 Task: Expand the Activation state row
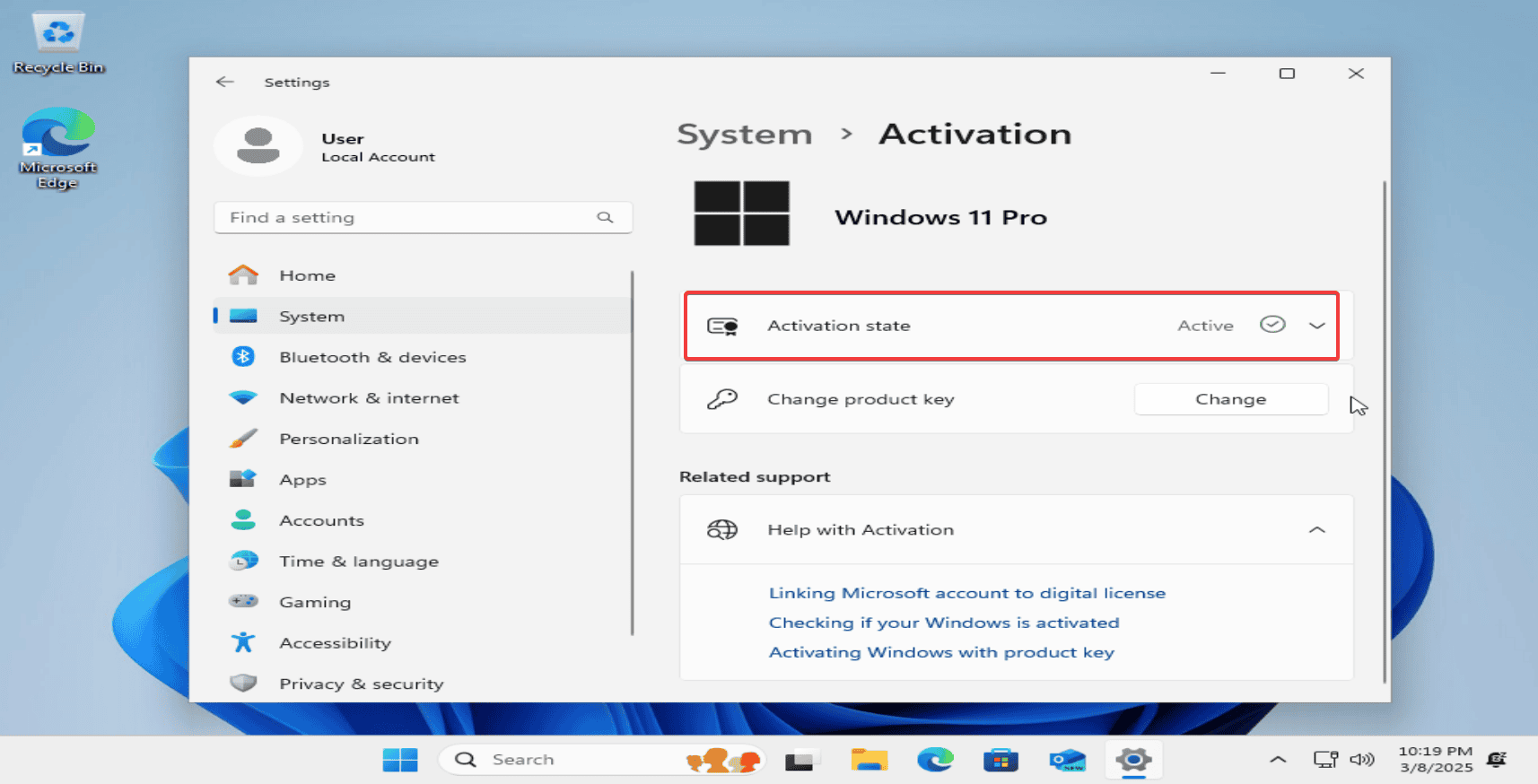(1316, 326)
